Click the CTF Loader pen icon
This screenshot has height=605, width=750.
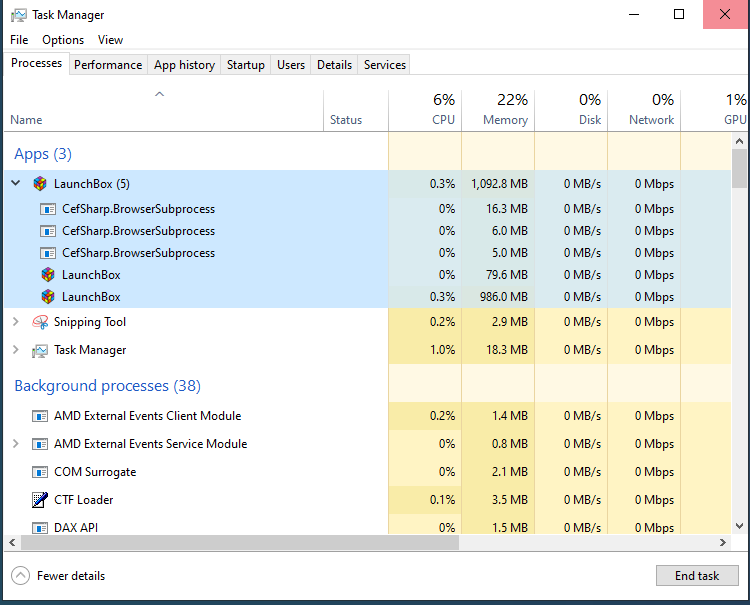coord(40,500)
